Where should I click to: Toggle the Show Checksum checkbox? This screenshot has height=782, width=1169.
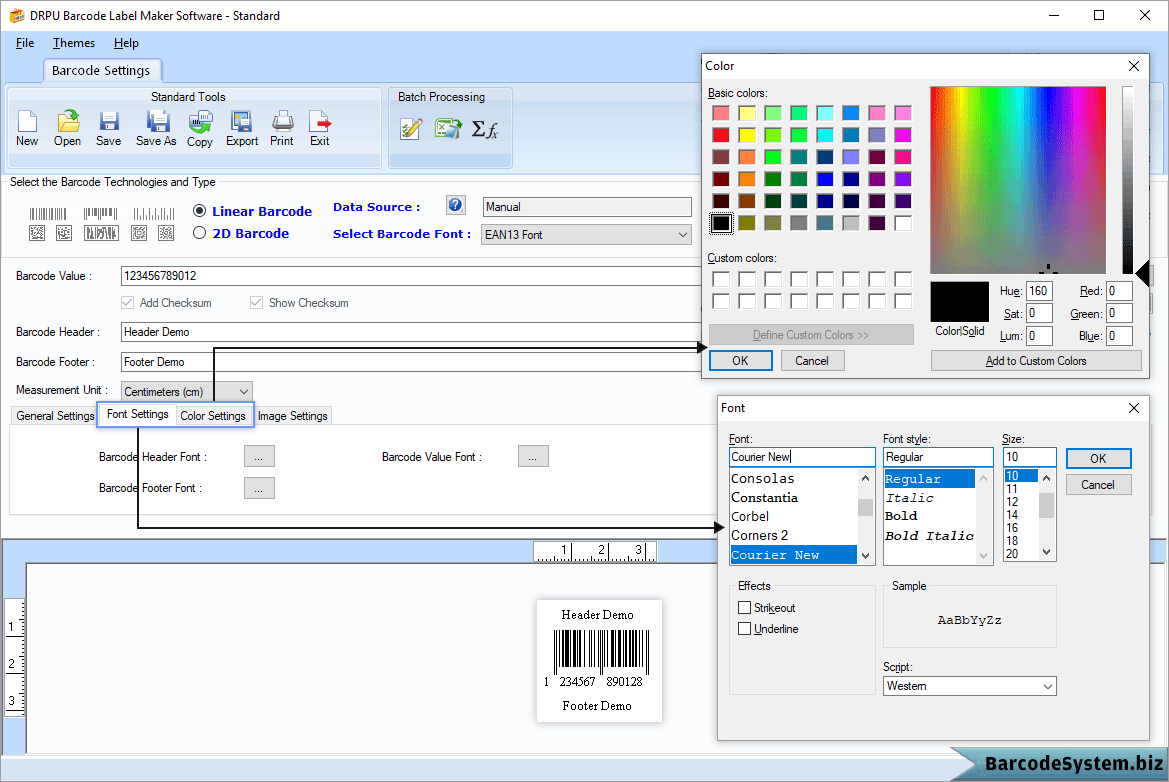pos(256,303)
